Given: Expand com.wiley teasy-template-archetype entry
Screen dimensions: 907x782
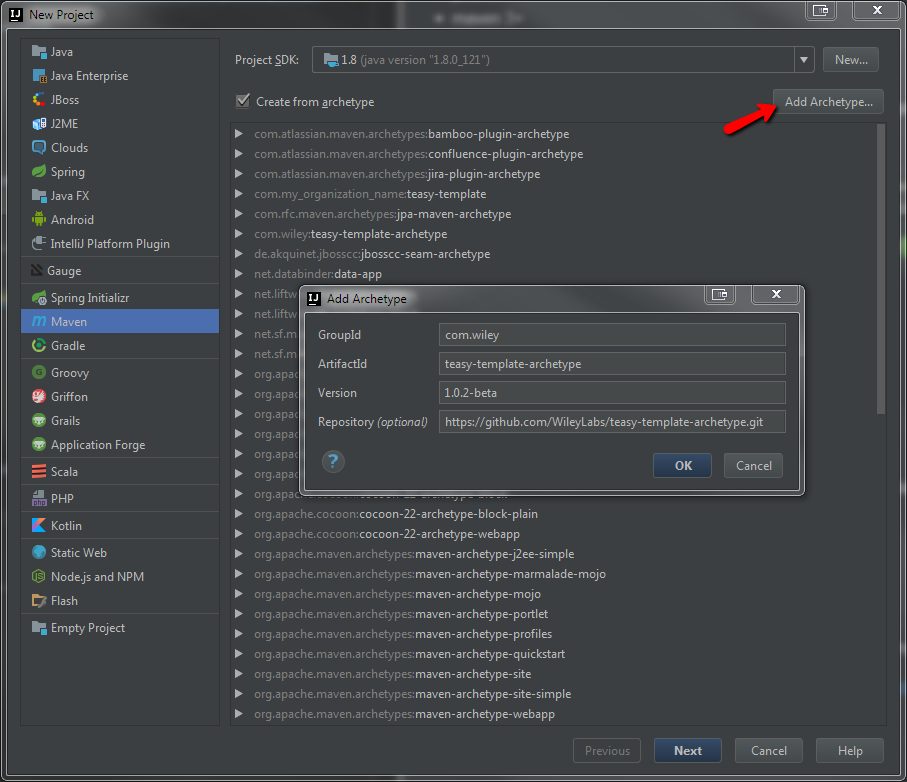Looking at the screenshot, I should 238,234.
